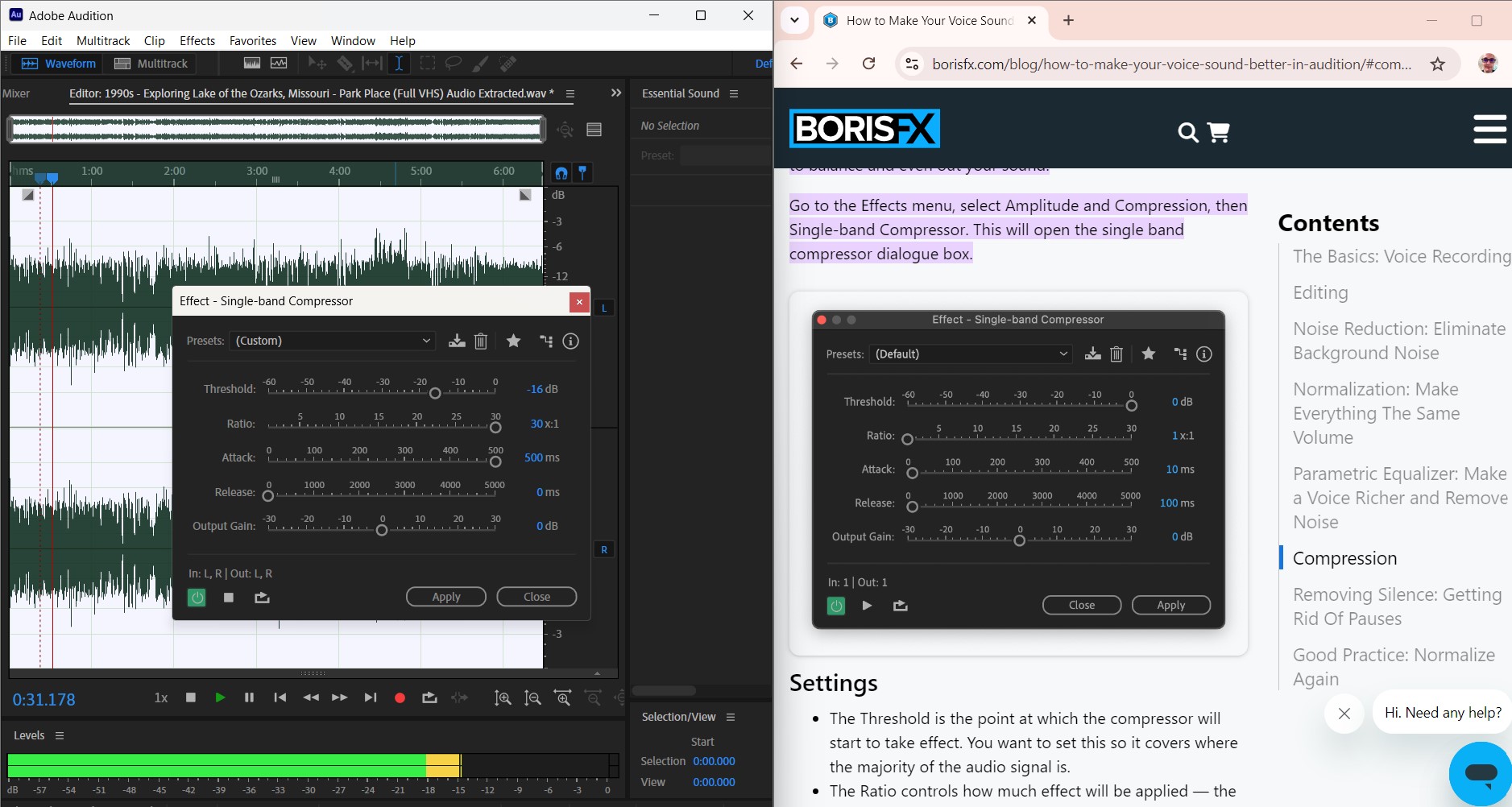Toggle the right channel R button

[x=604, y=549]
